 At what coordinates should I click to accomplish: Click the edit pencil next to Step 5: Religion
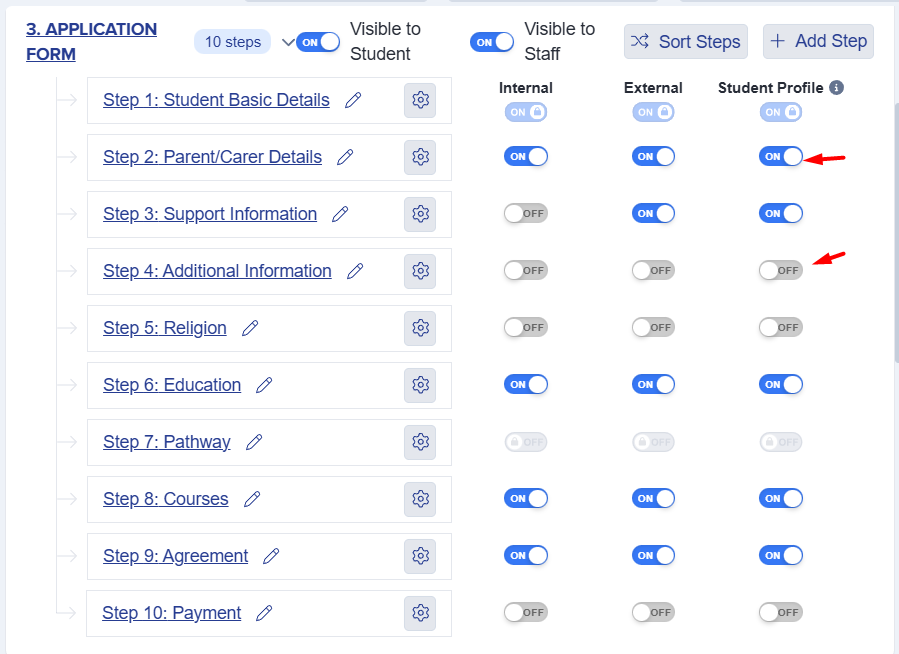250,328
